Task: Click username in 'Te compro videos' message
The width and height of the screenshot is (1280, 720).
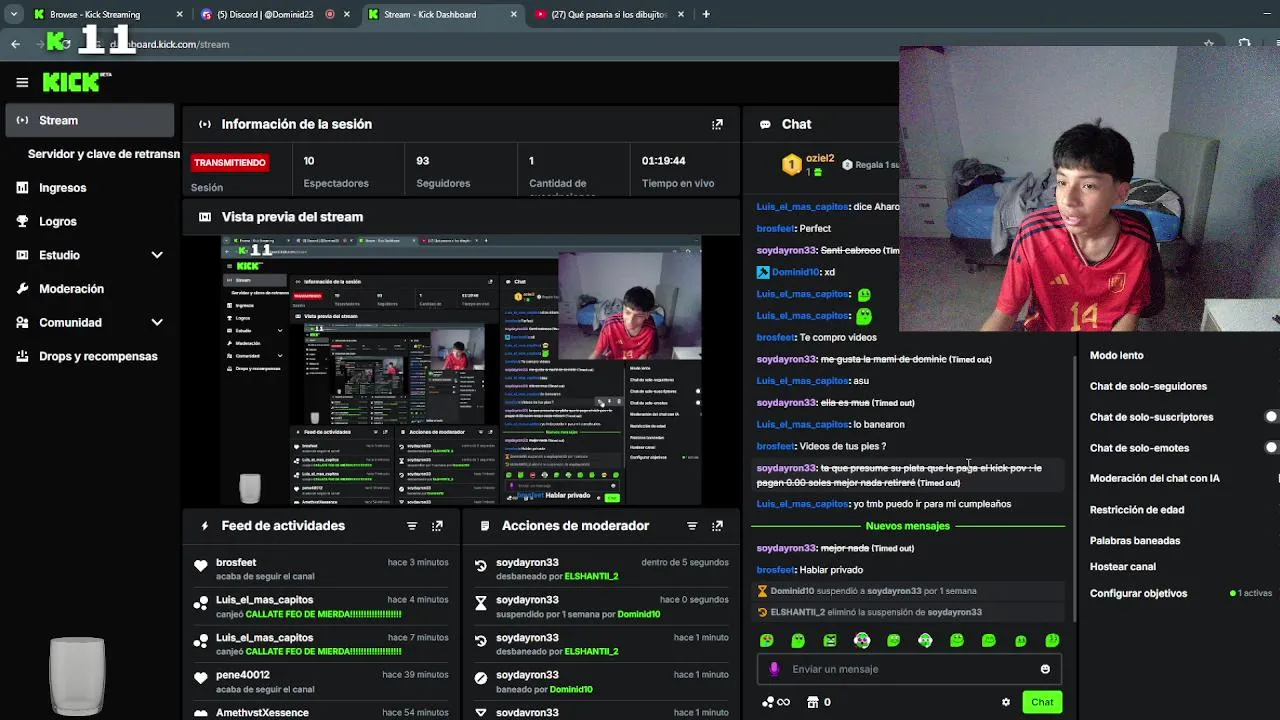Action: pyautogui.click(x=776, y=338)
